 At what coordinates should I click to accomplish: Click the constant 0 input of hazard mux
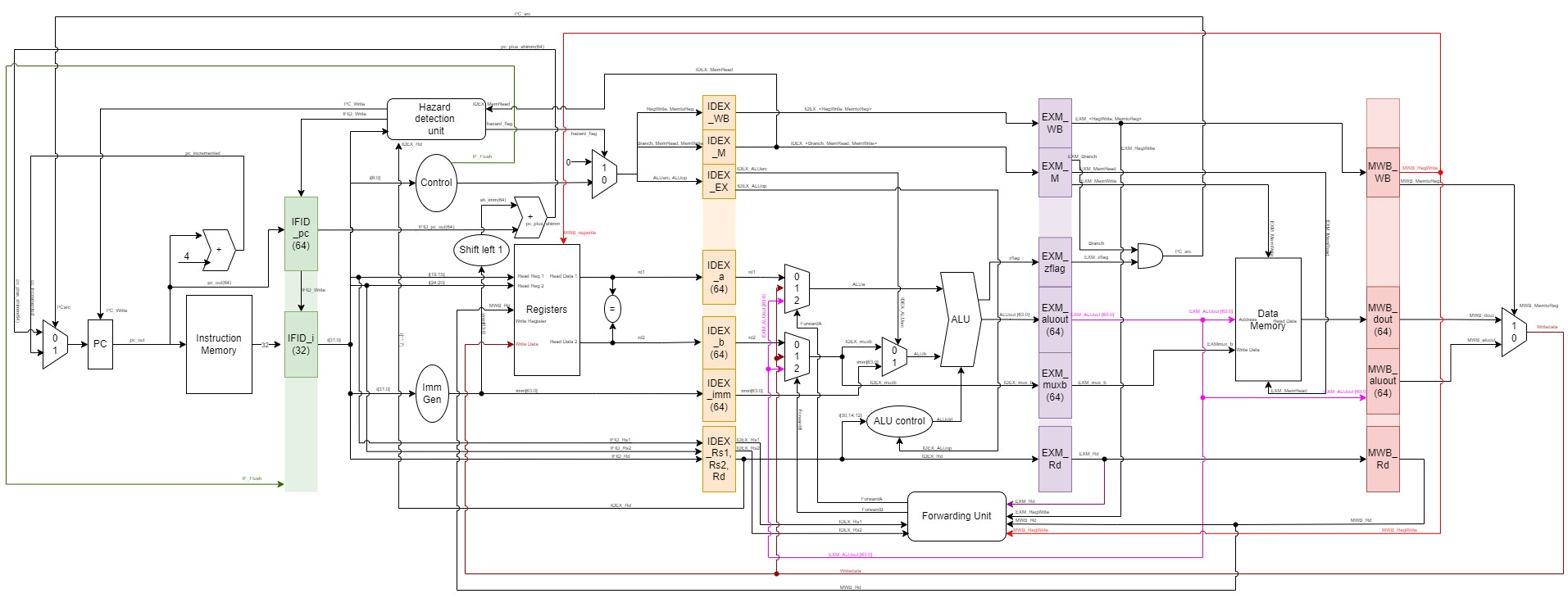pos(568,162)
